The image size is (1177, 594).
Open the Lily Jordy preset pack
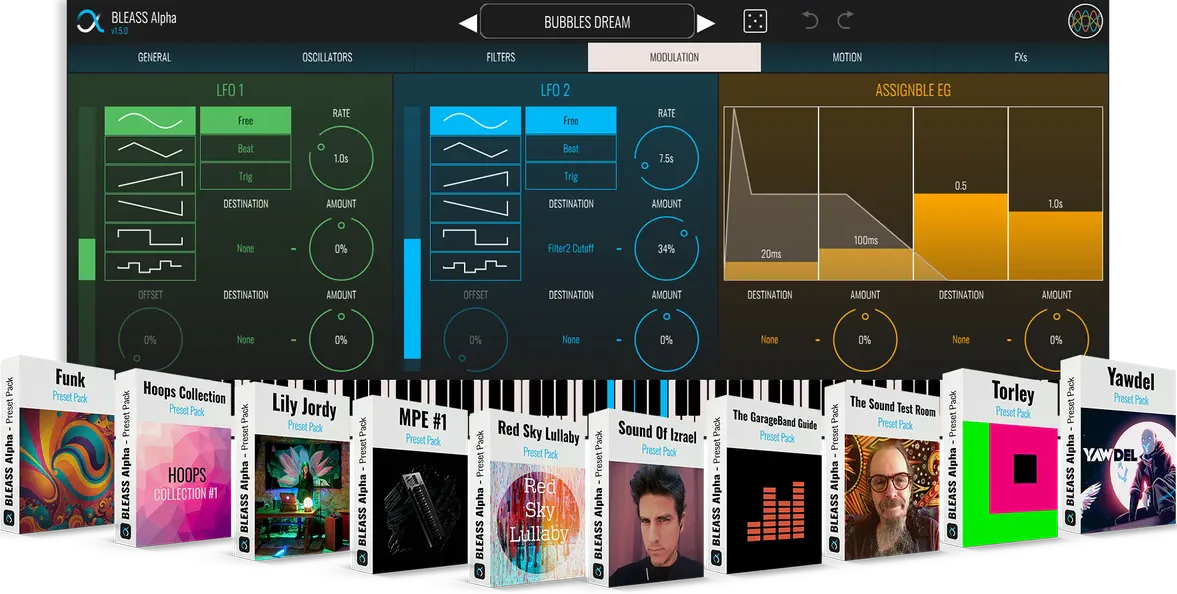[293, 470]
